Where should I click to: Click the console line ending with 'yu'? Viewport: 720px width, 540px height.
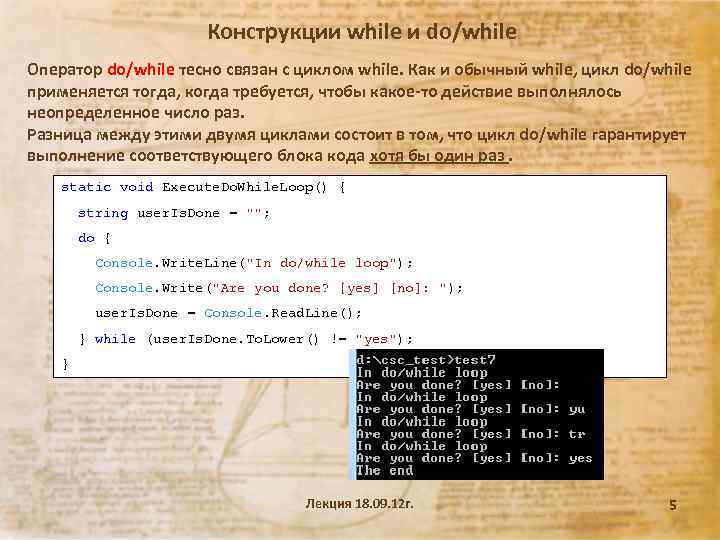471,409
